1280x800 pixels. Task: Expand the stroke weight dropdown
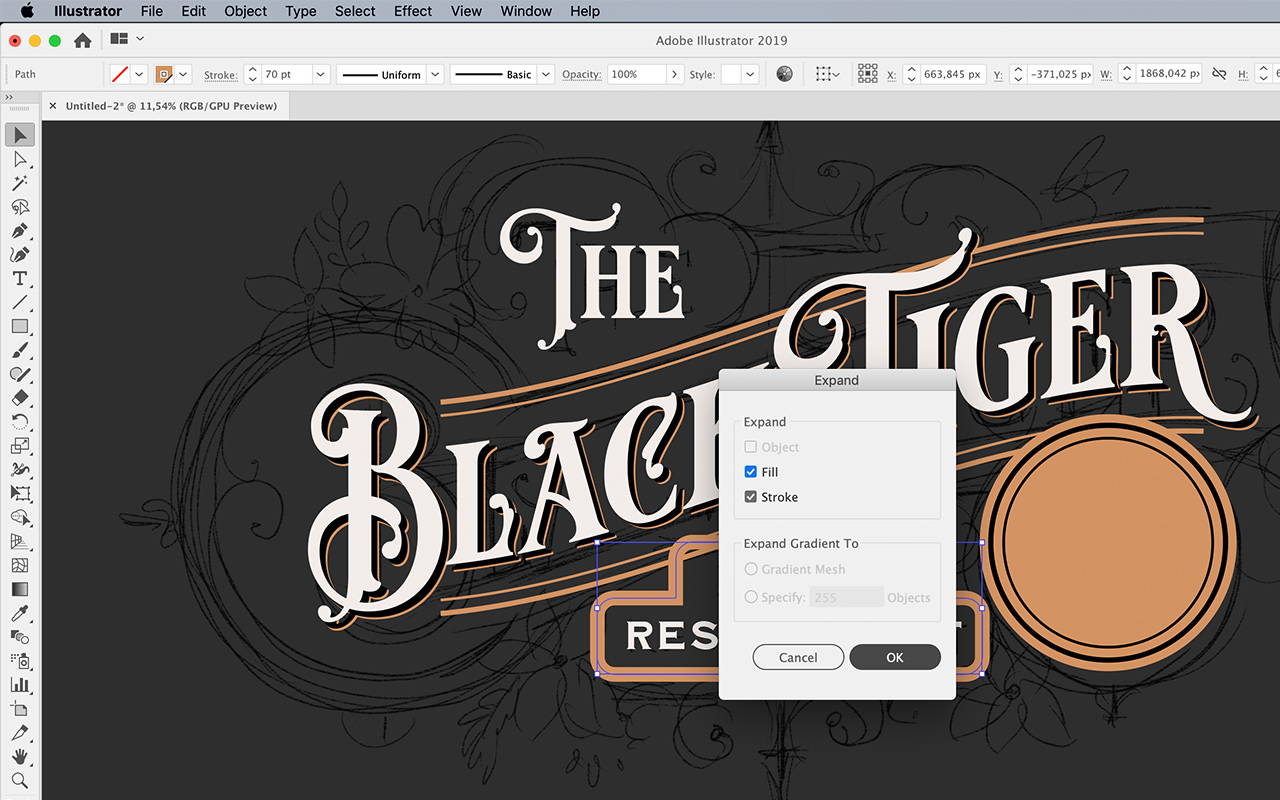321,74
